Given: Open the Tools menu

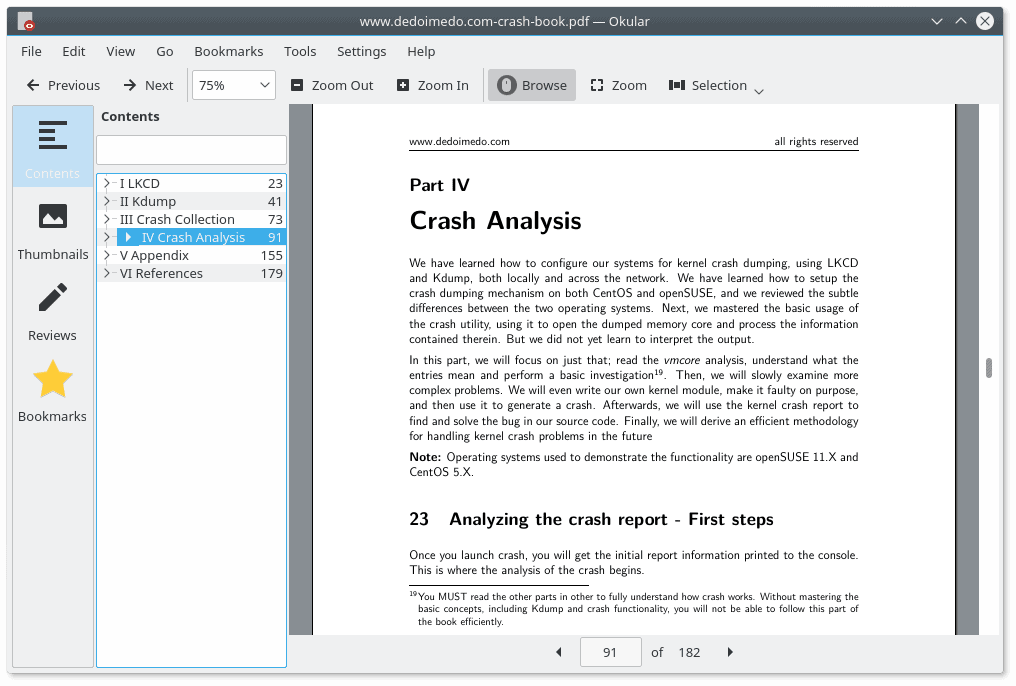Looking at the screenshot, I should [300, 51].
